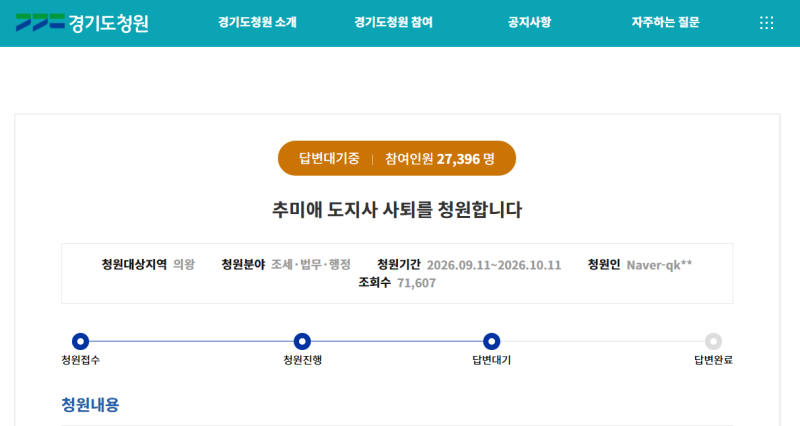The image size is (800, 426).
Task: Click the 청원기간 date range 2026.09.11~2026.10.11
Action: tap(494, 265)
